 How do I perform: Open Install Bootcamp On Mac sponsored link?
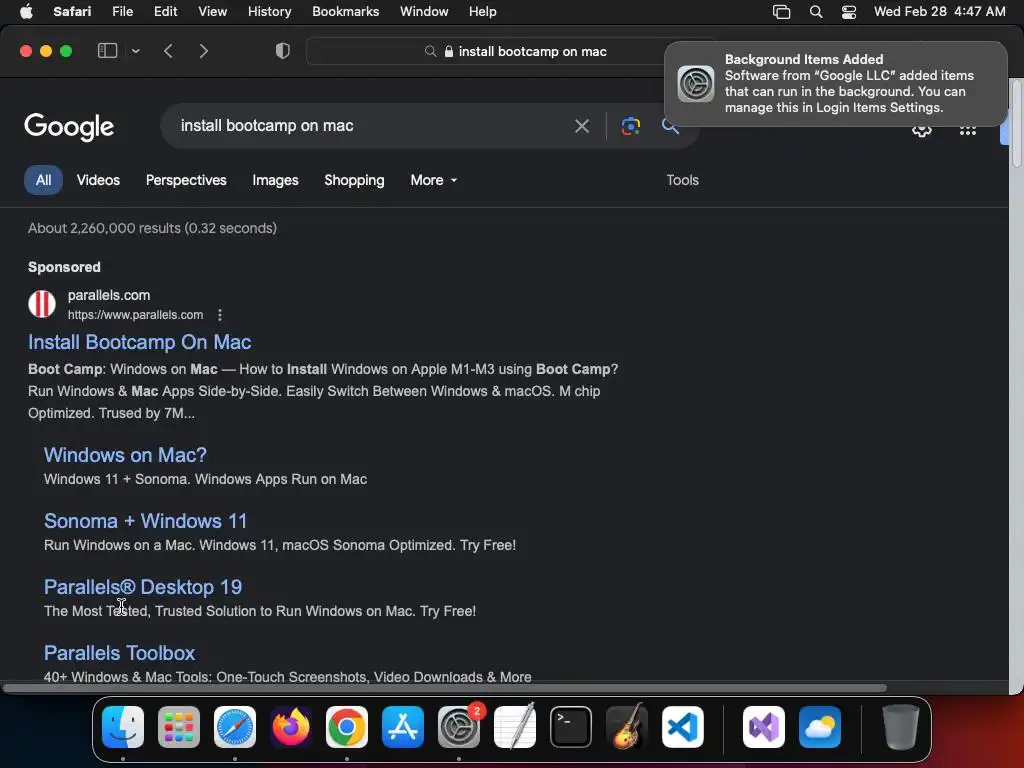[140, 342]
